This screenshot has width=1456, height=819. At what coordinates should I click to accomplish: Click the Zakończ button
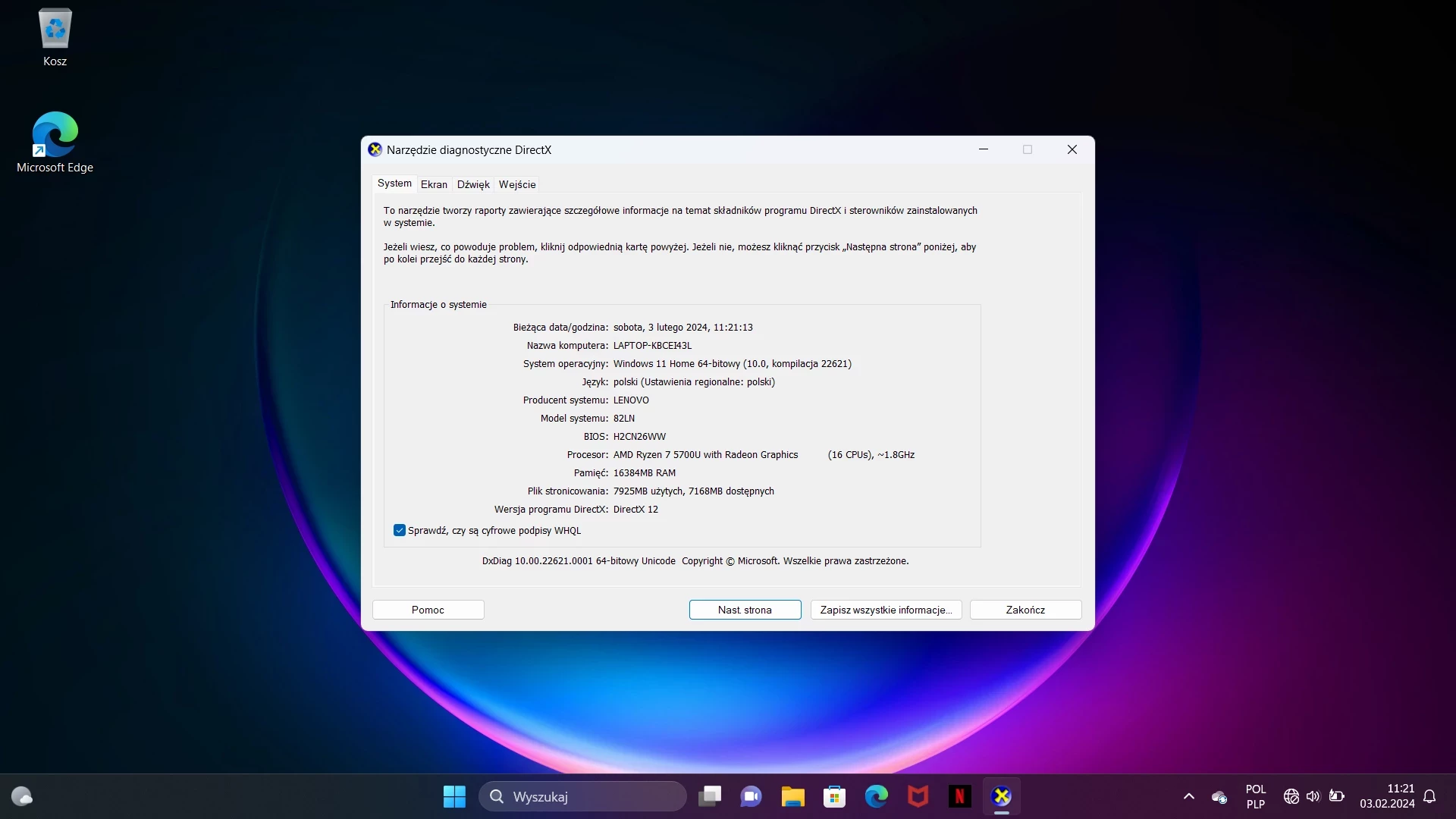pos(1025,610)
